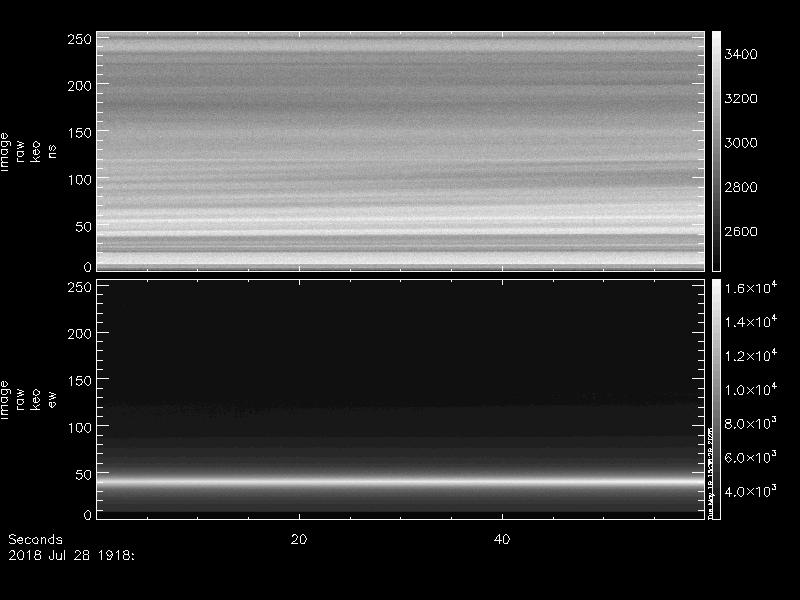Click the upper keogram ns image panel
This screenshot has width=800, height=600.
[x=401, y=151]
